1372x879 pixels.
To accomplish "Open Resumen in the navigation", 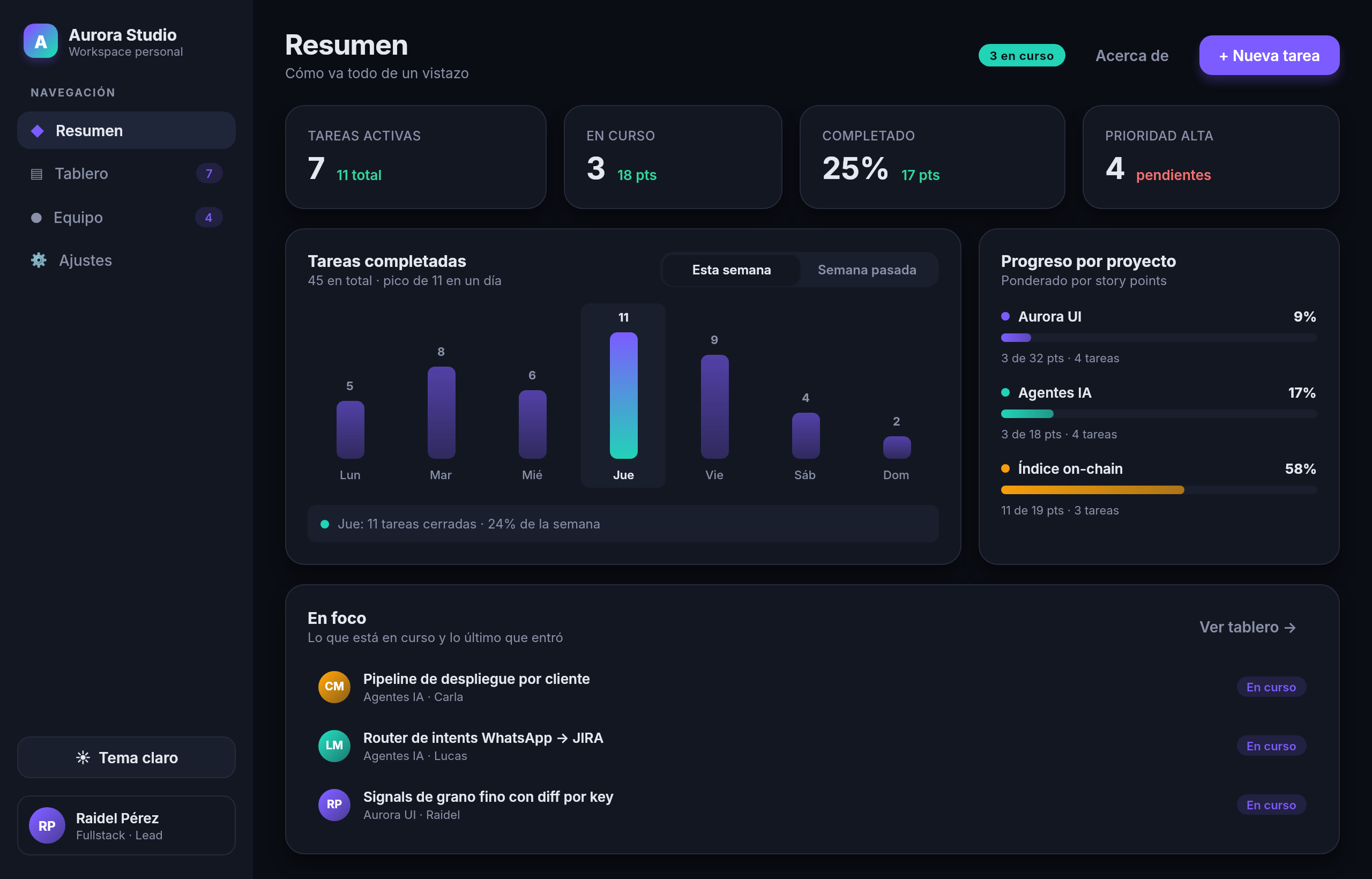I will click(126, 131).
